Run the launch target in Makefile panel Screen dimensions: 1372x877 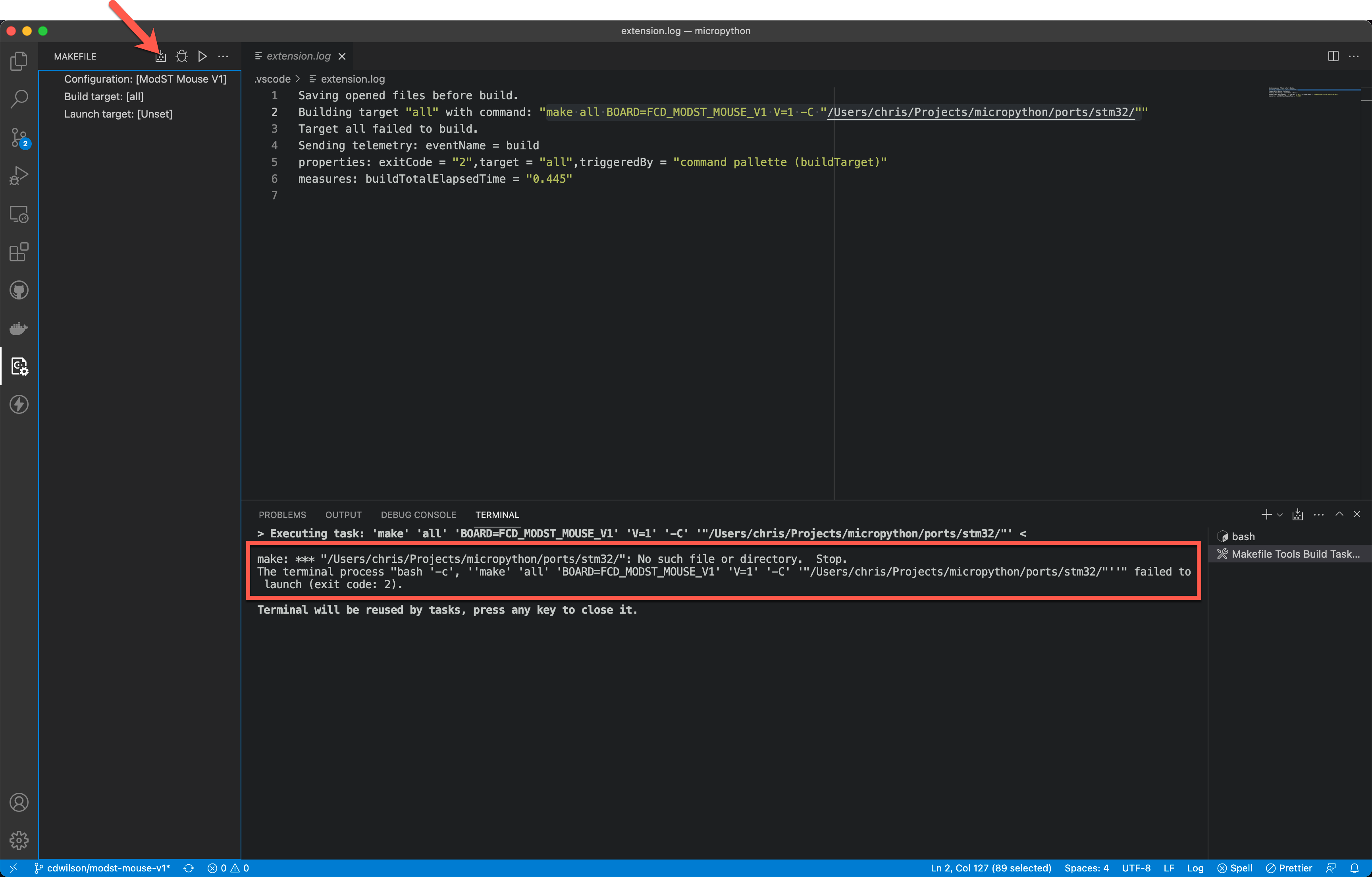(202, 56)
